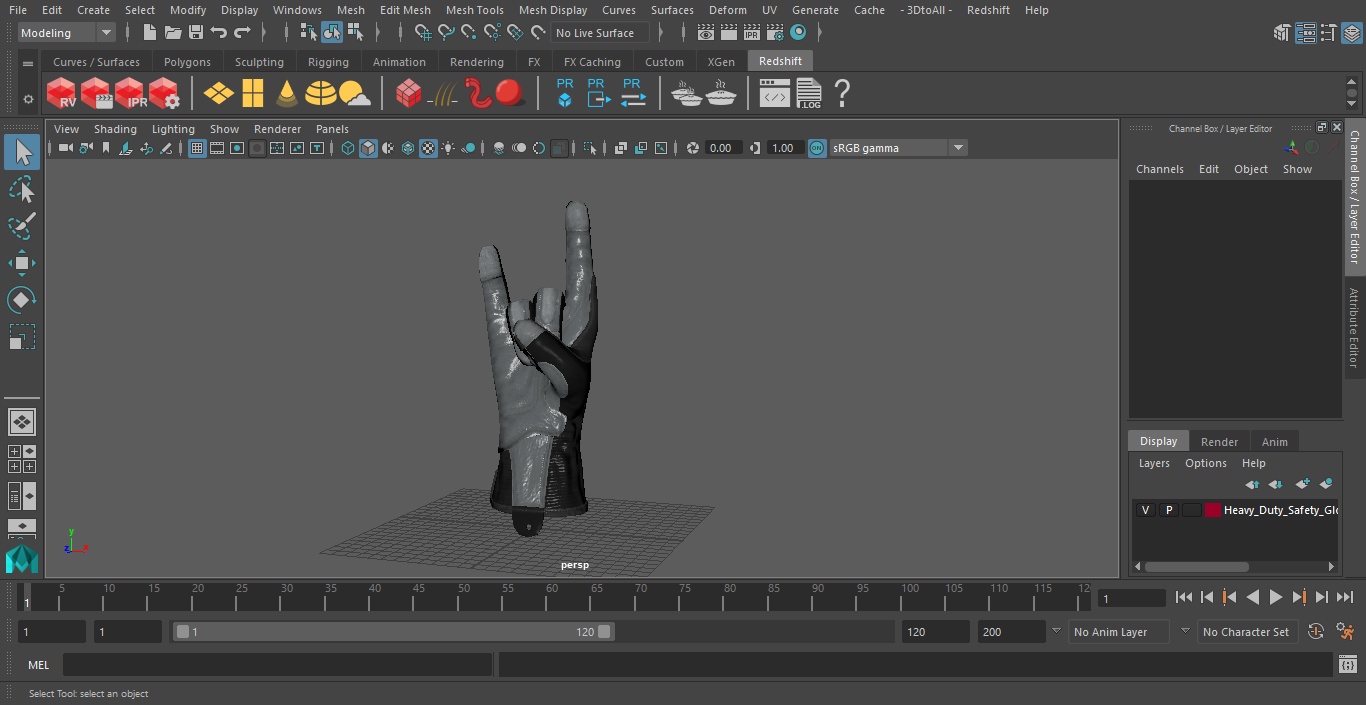1366x705 pixels.
Task: Create Redshift sun and sky icon
Action: click(355, 93)
